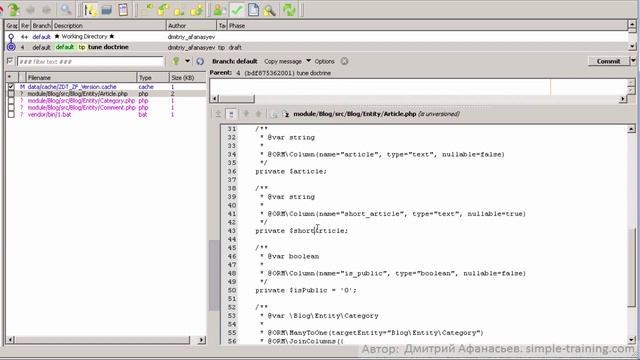This screenshot has width=640, height=360.
Task: Click the magnifier filter toolbar icon
Action: [65, 9]
